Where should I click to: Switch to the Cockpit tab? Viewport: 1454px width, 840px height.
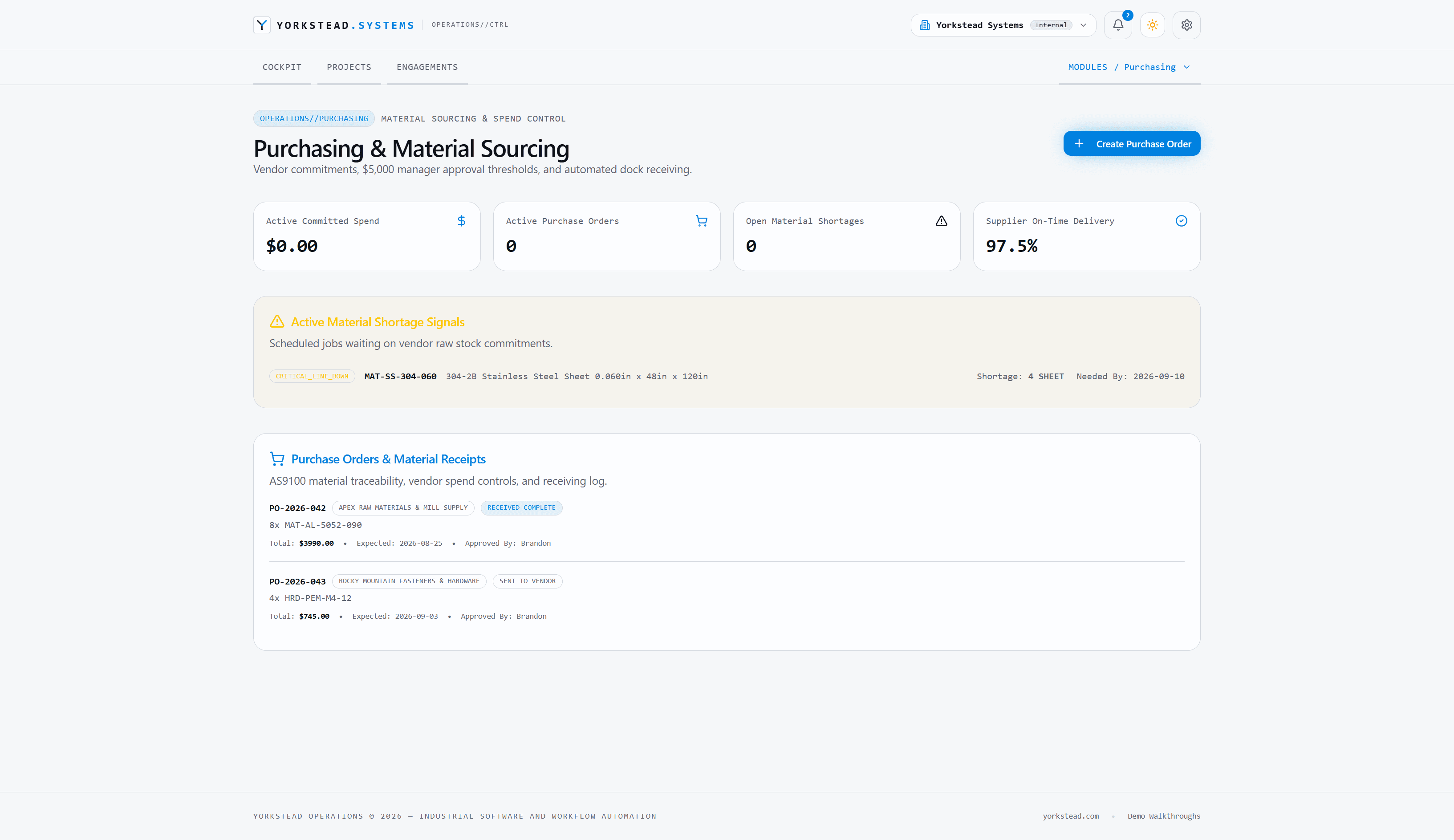(x=281, y=67)
